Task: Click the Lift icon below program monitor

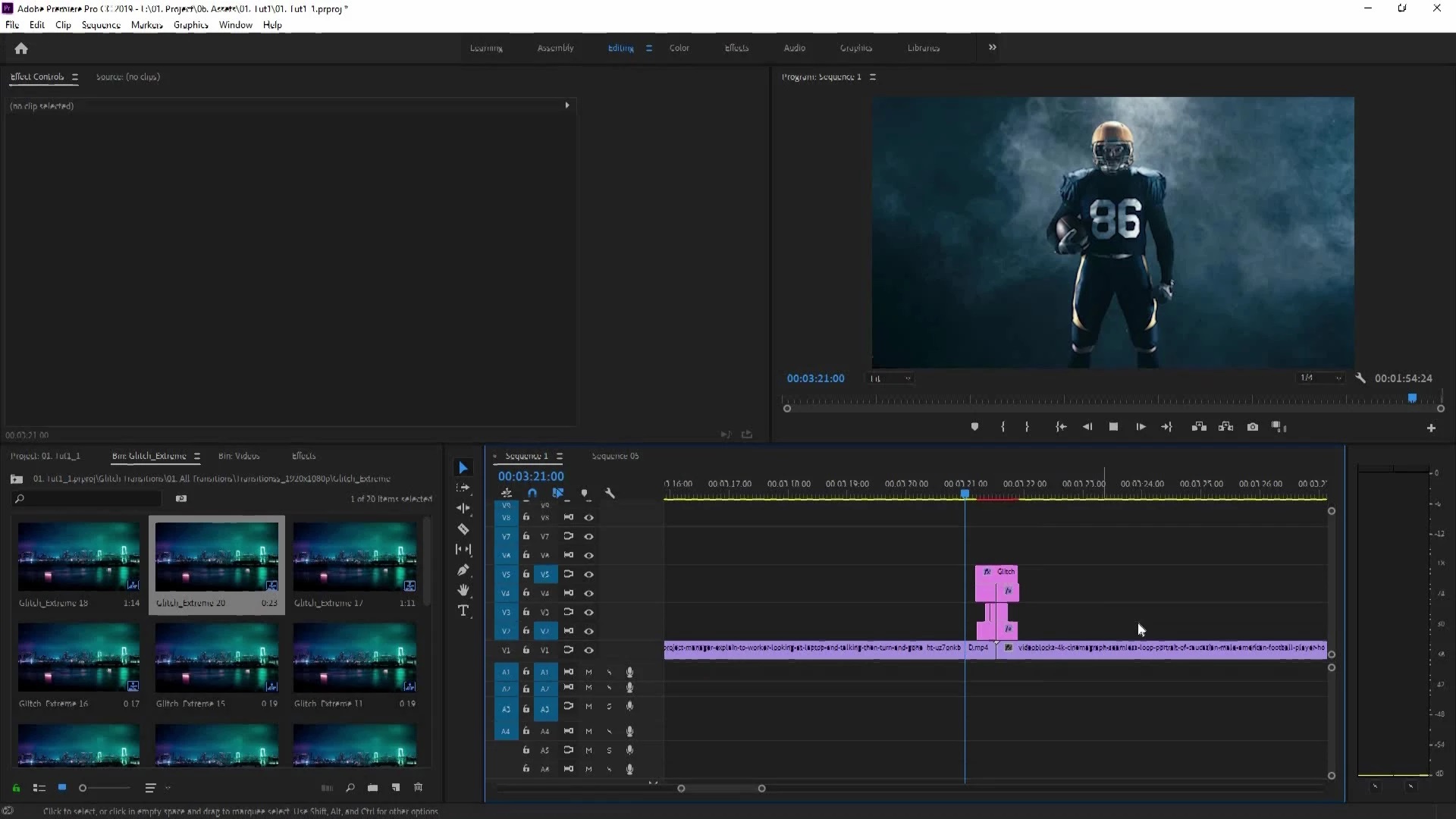Action: pos(1200,426)
